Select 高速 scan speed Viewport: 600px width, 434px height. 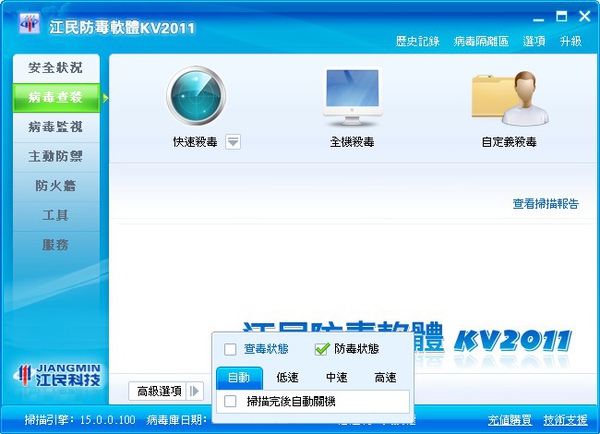pos(385,378)
